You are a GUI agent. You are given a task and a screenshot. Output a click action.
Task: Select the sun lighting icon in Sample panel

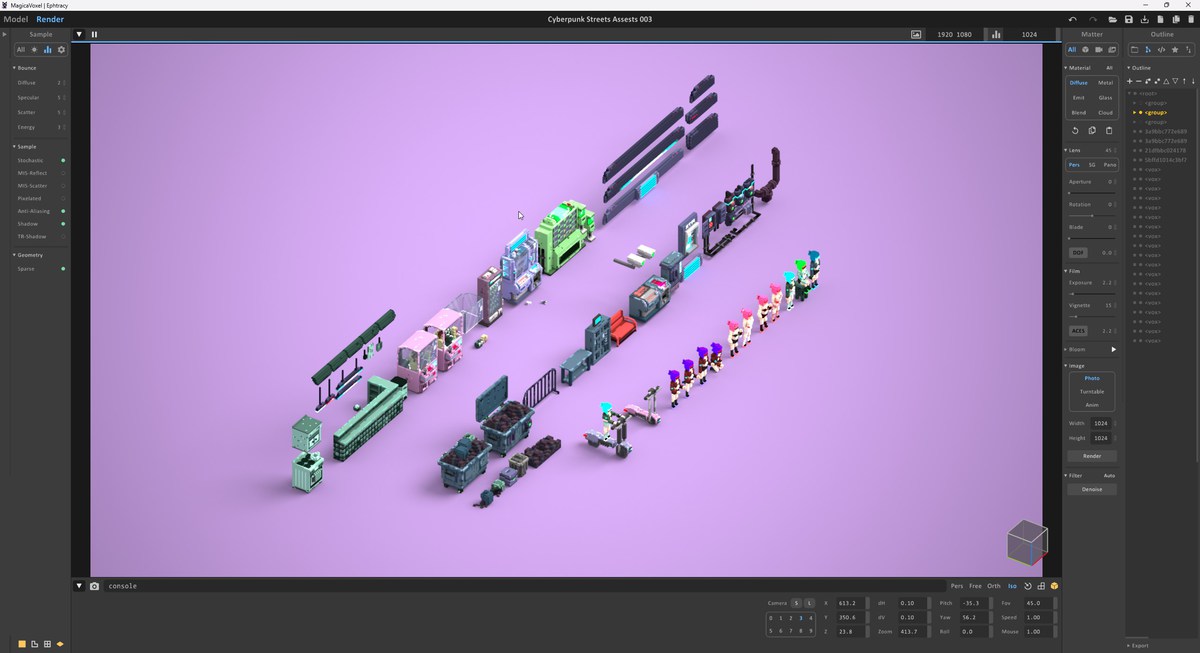[x=34, y=49]
